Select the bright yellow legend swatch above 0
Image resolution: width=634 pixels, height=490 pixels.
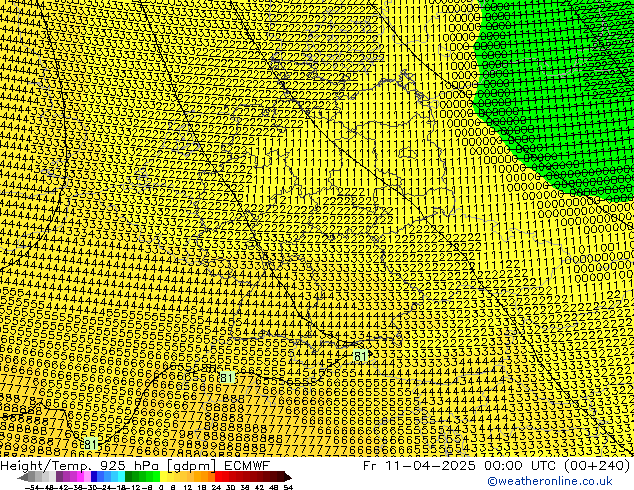pos(163,476)
